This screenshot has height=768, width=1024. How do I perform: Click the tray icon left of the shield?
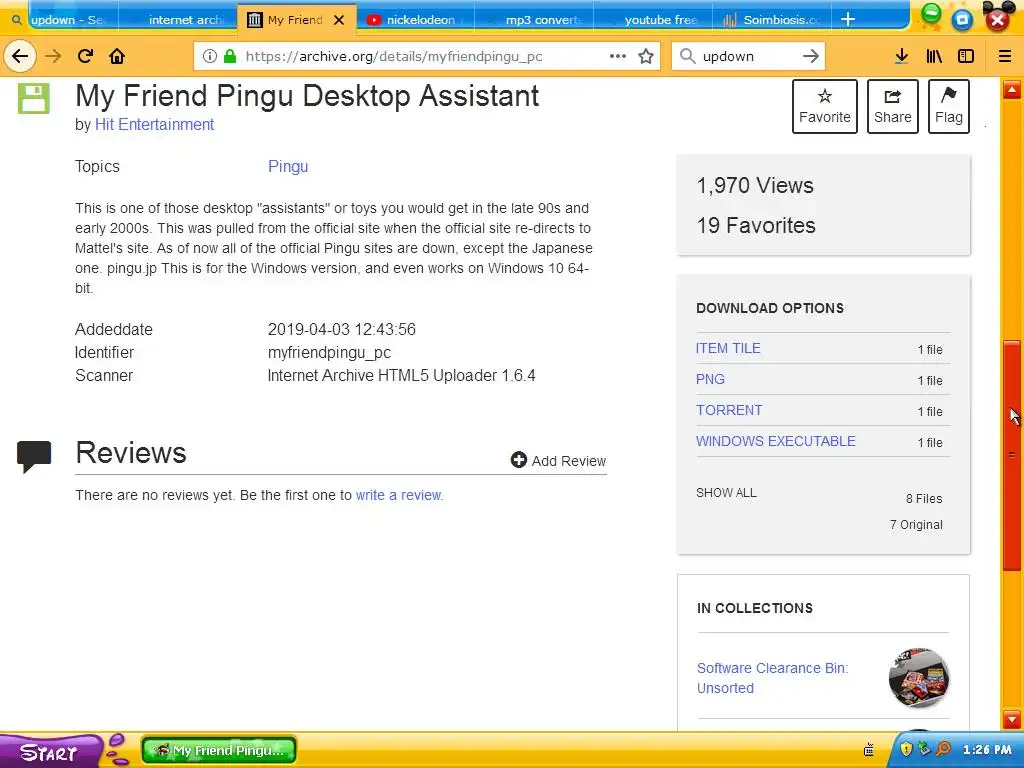(x=869, y=750)
